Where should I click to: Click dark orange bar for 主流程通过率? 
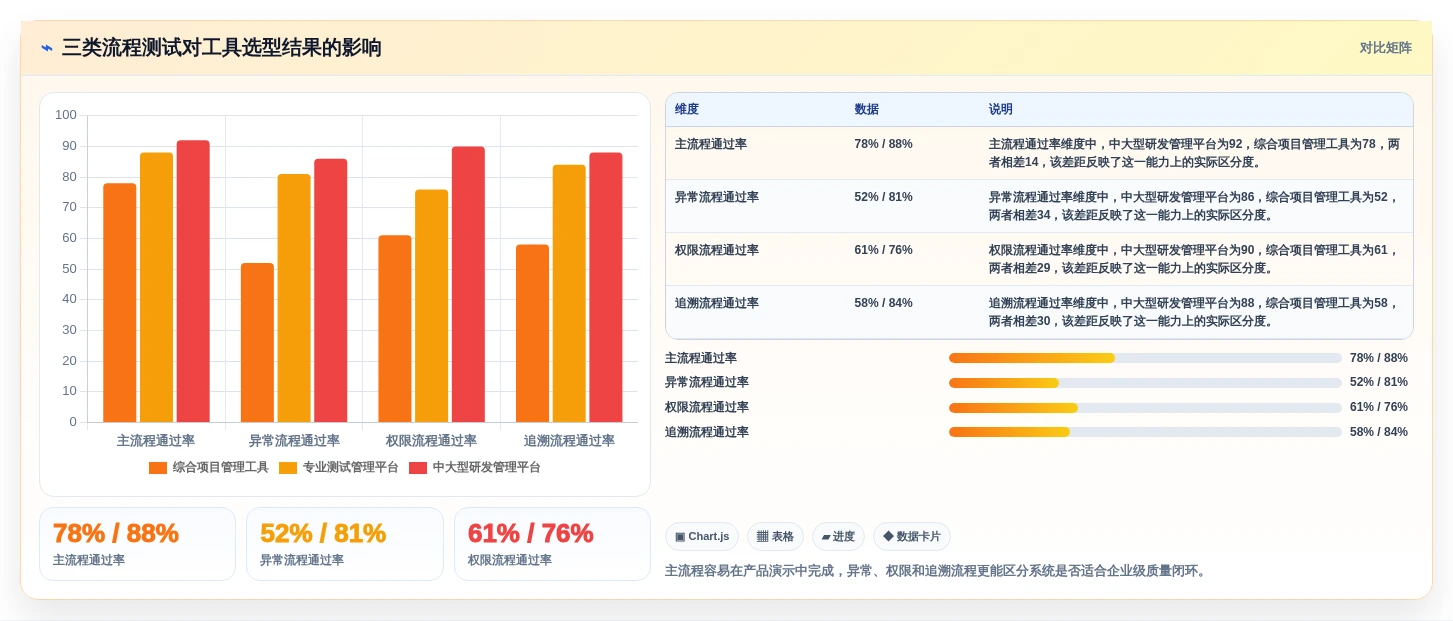point(120,303)
